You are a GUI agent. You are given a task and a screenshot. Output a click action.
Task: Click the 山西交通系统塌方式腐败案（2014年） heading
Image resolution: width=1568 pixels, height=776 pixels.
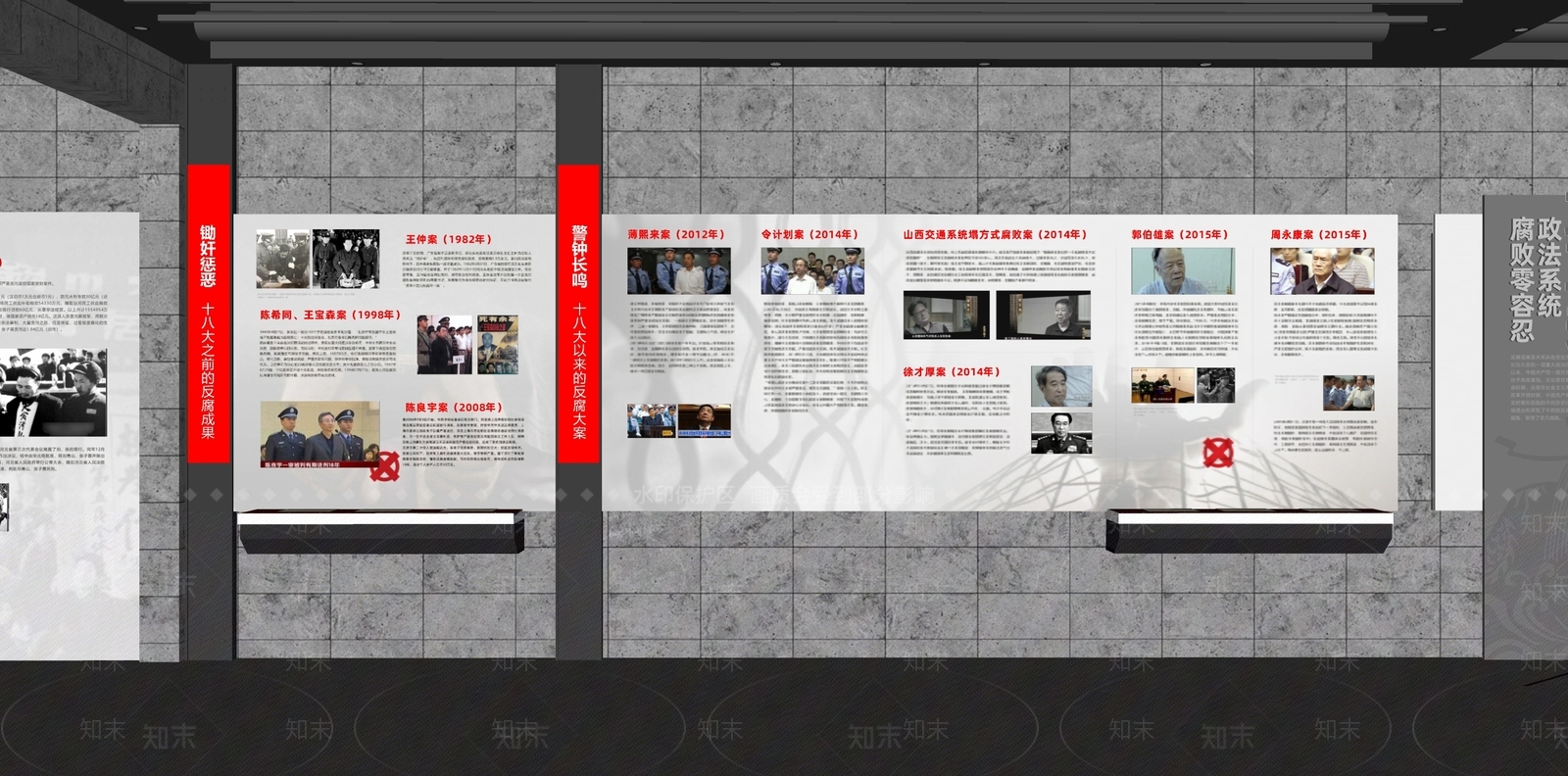coord(995,234)
